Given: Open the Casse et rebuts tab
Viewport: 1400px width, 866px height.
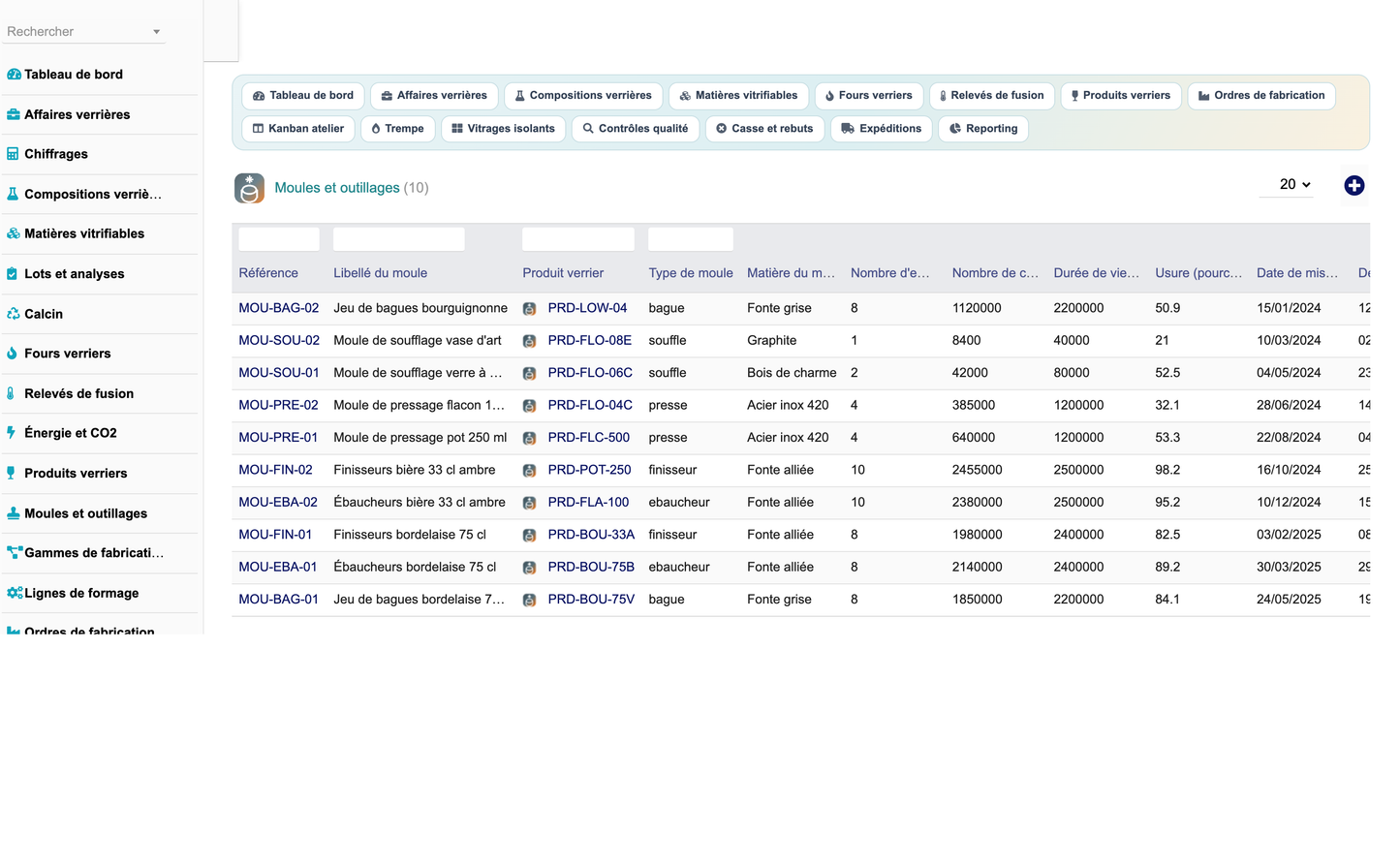Looking at the screenshot, I should (764, 129).
